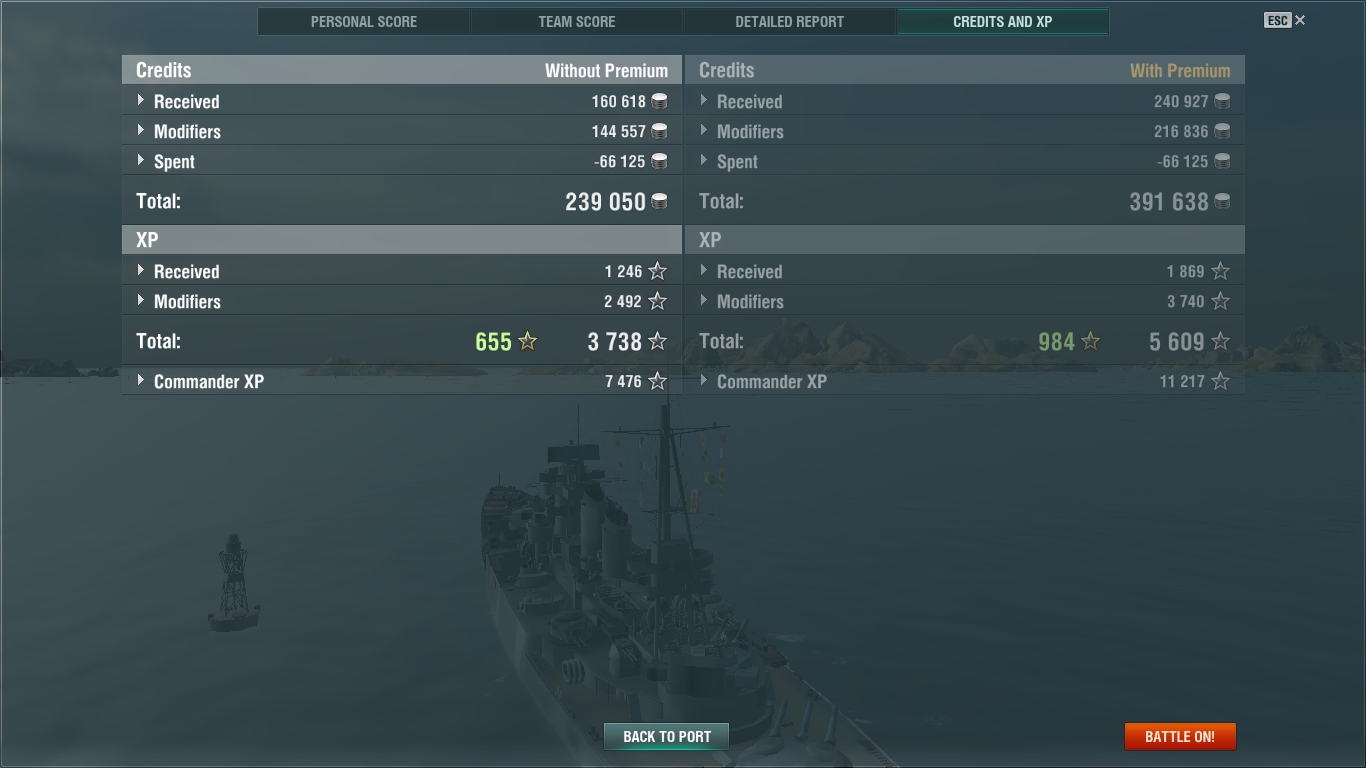Expand Modifiers credits row without premium
The width and height of the screenshot is (1366, 768).
coord(401,131)
